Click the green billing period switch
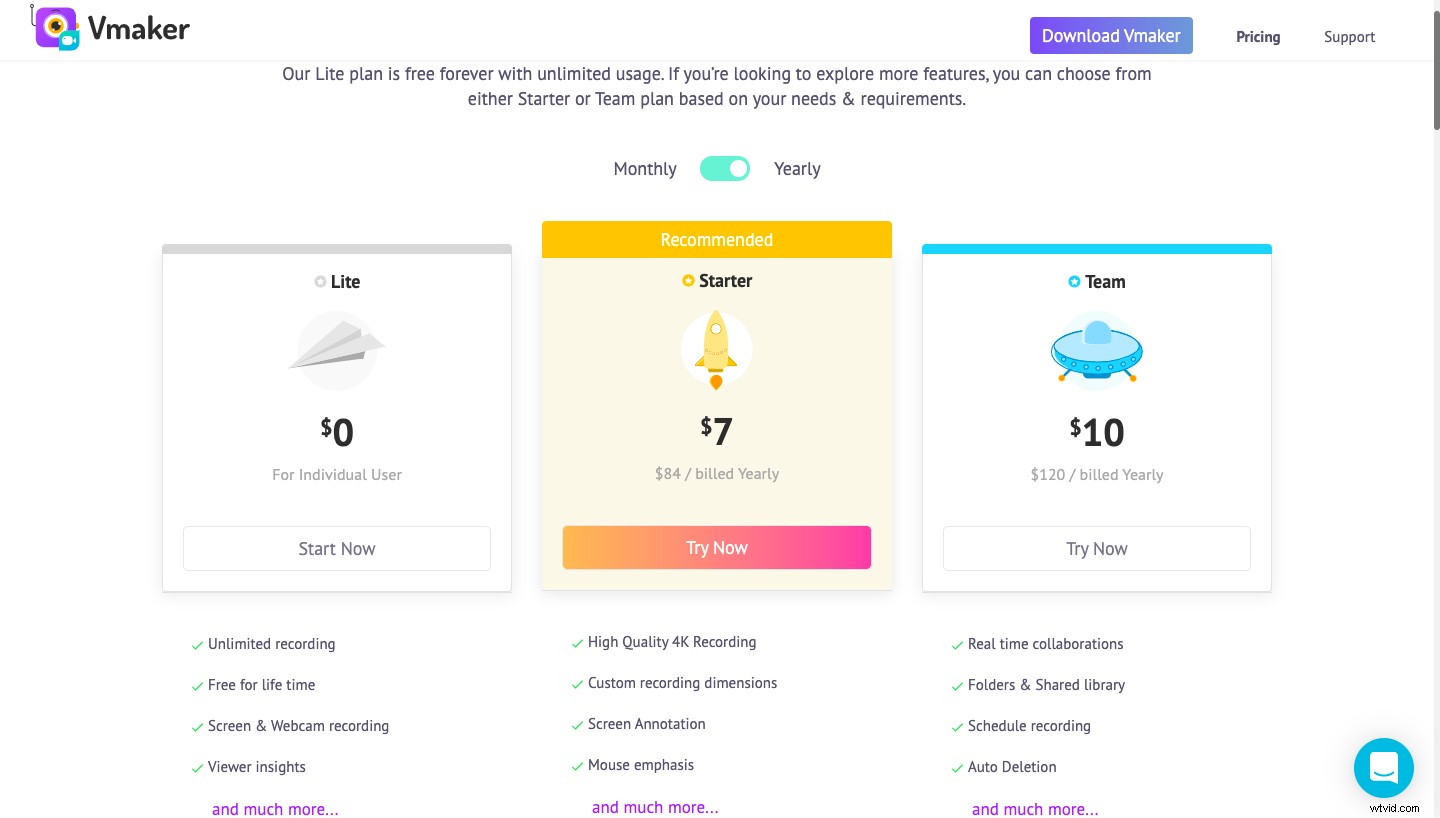Viewport: 1440px width, 818px height. (x=725, y=168)
